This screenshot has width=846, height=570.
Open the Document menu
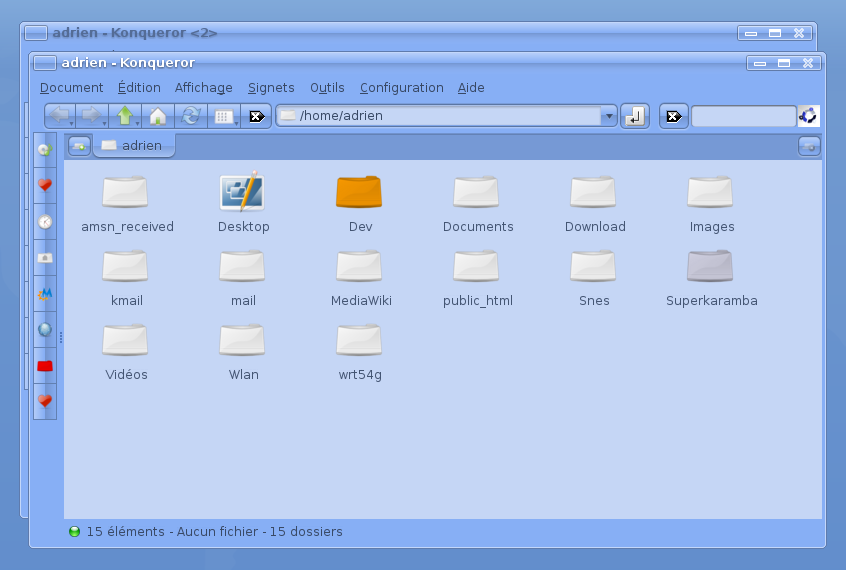(71, 87)
